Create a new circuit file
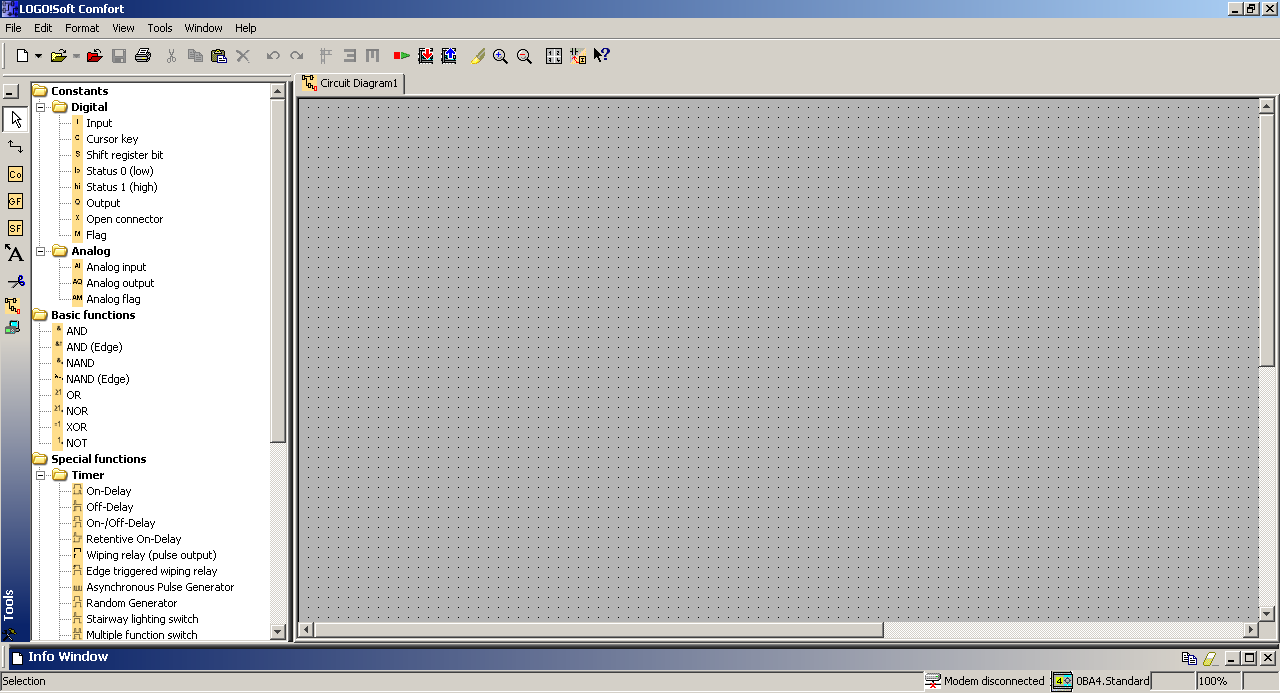This screenshot has width=1280, height=693. tap(22, 56)
